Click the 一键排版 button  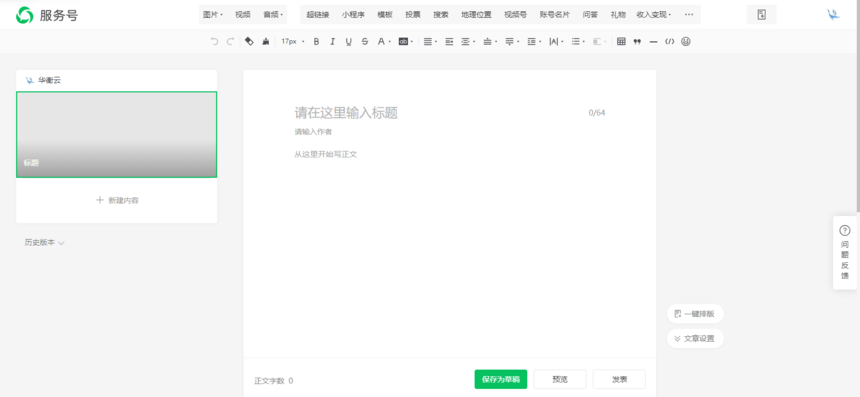[x=695, y=314]
